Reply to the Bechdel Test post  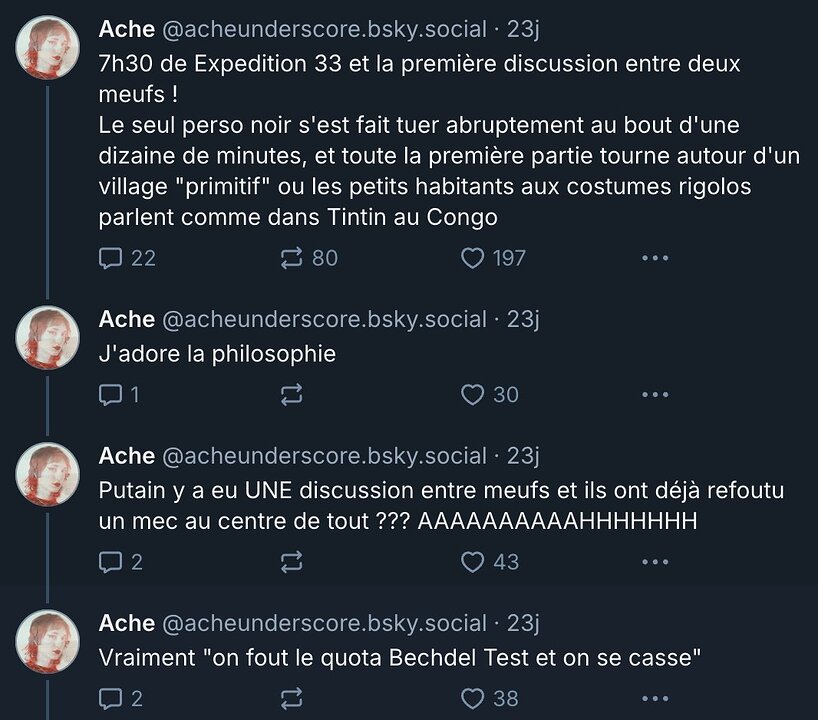click(x=111, y=698)
